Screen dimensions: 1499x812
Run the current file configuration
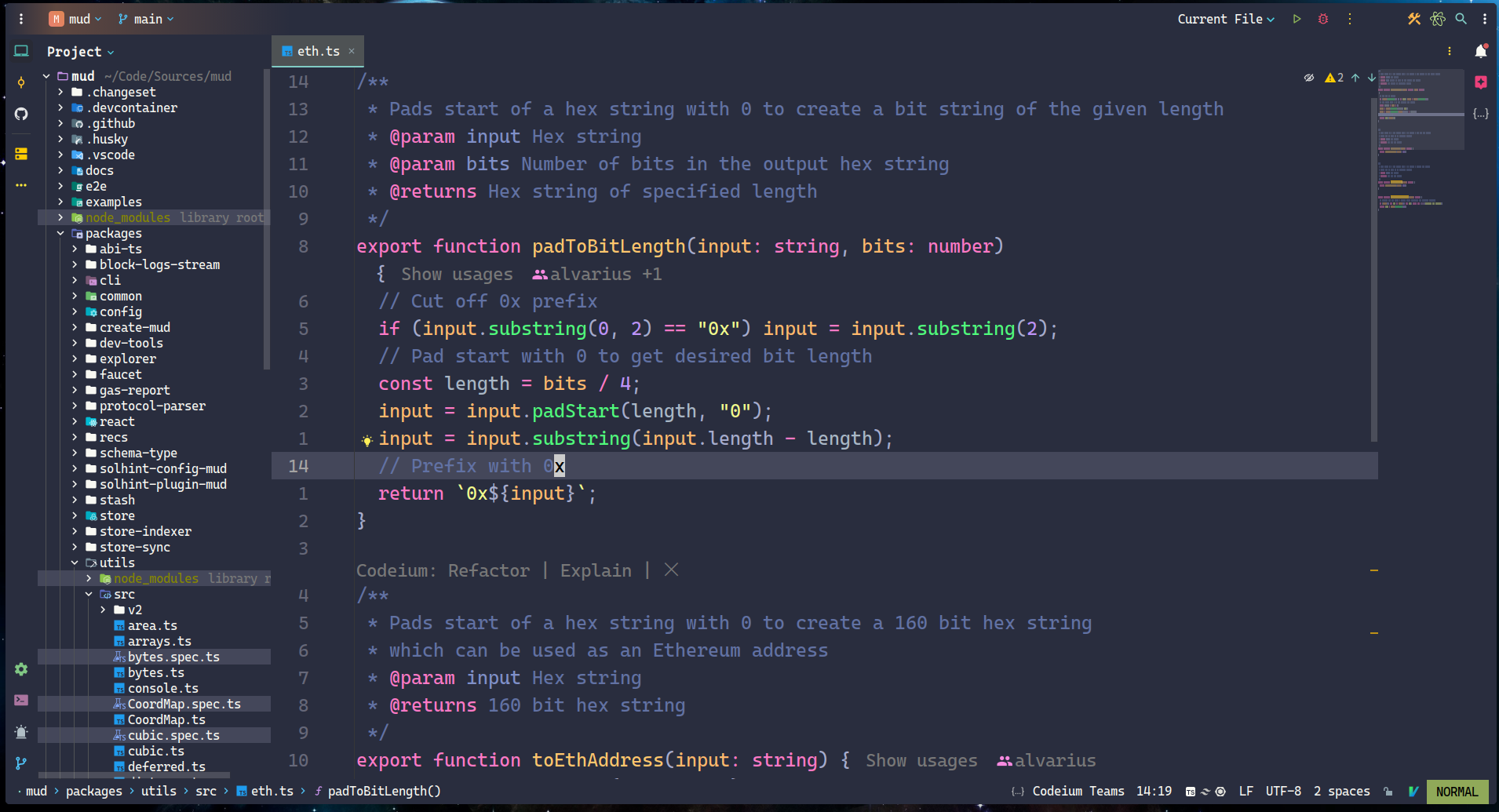[x=1296, y=18]
